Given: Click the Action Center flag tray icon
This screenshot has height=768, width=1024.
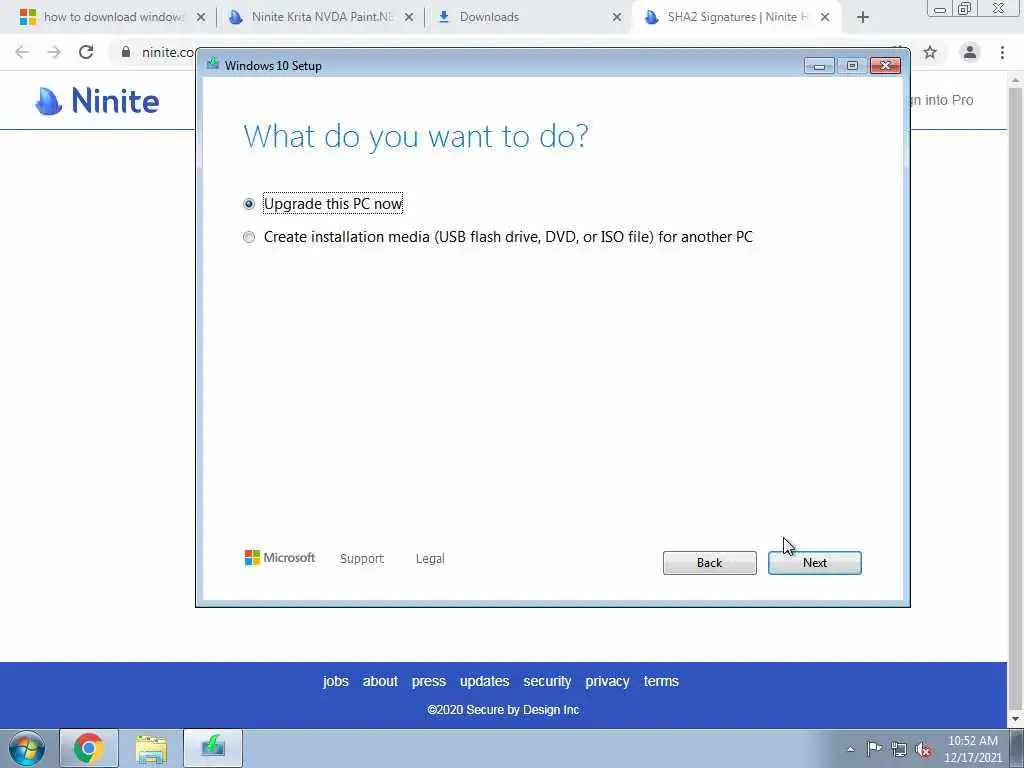Looking at the screenshot, I should pyautogui.click(x=874, y=749).
